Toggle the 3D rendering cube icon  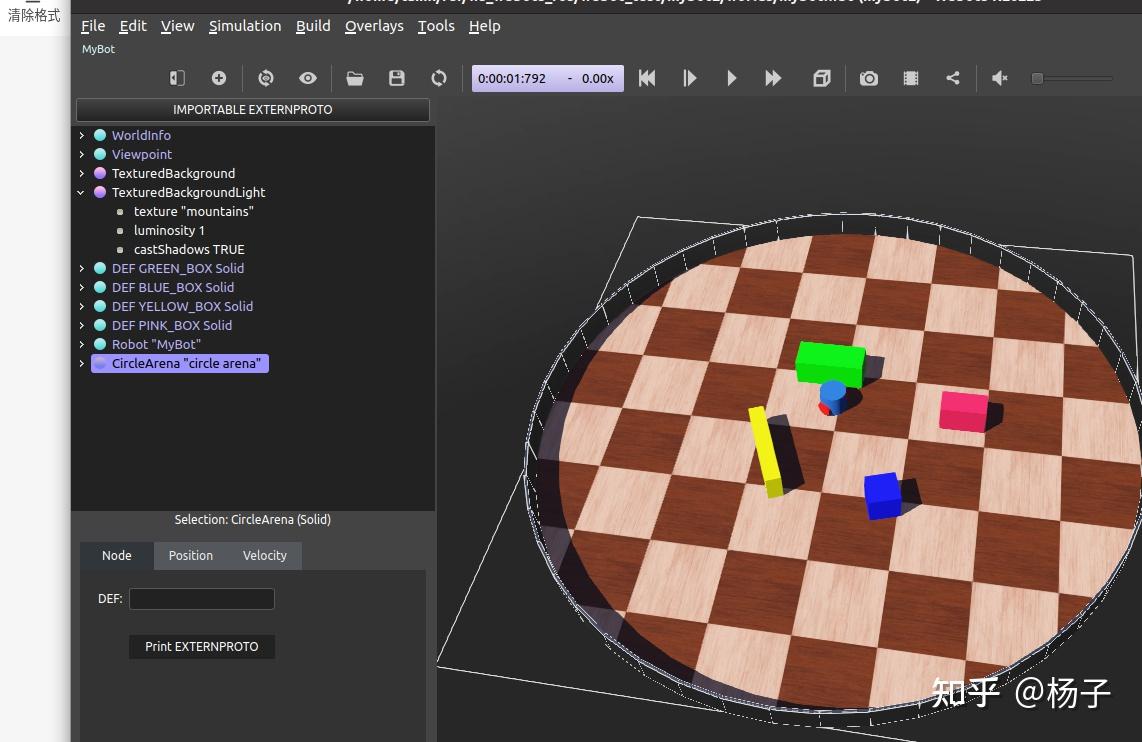click(x=822, y=78)
